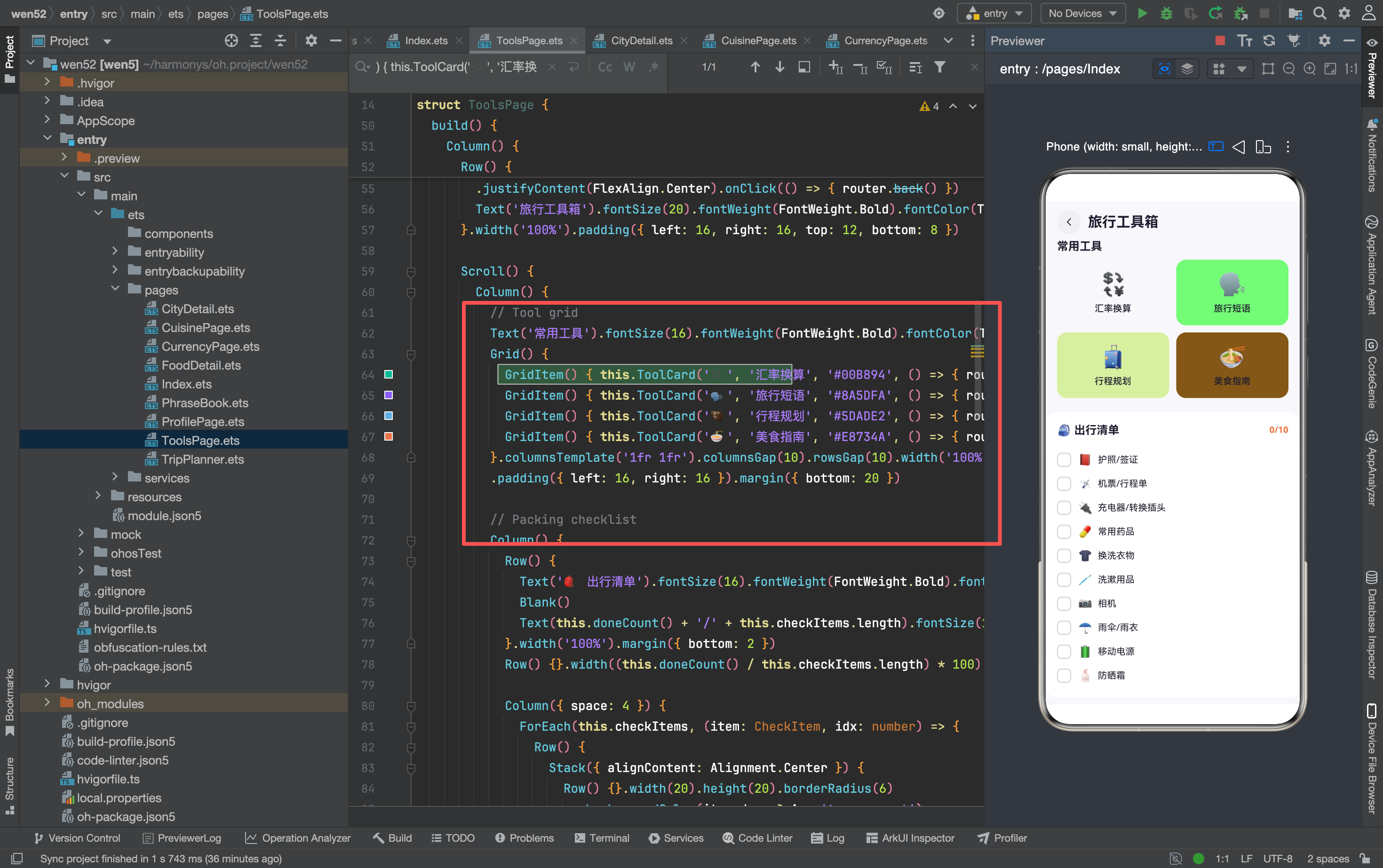
Task: Click the #E8734A orange gutter swatch
Action: pyautogui.click(x=388, y=436)
